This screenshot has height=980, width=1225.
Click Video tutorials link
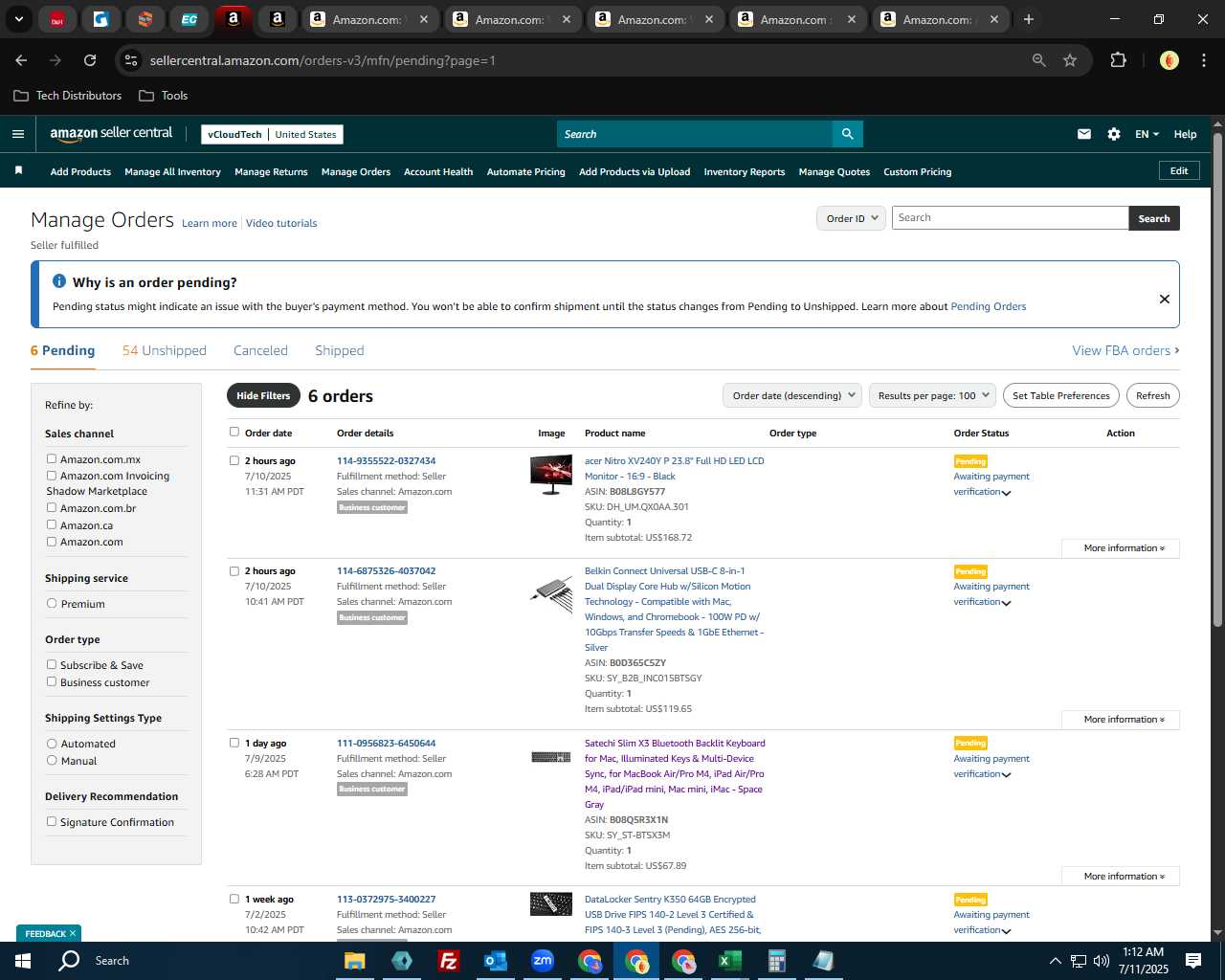(281, 223)
